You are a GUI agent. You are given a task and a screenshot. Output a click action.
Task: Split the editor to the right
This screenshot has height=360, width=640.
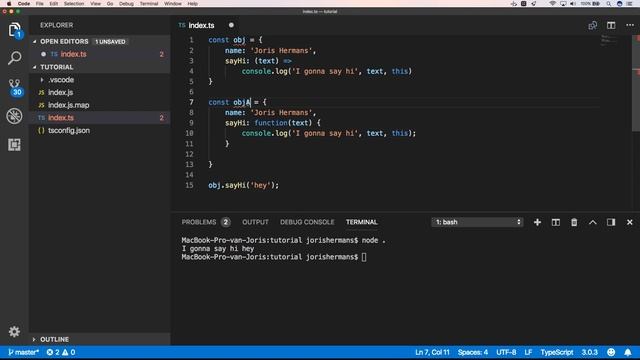611,25
